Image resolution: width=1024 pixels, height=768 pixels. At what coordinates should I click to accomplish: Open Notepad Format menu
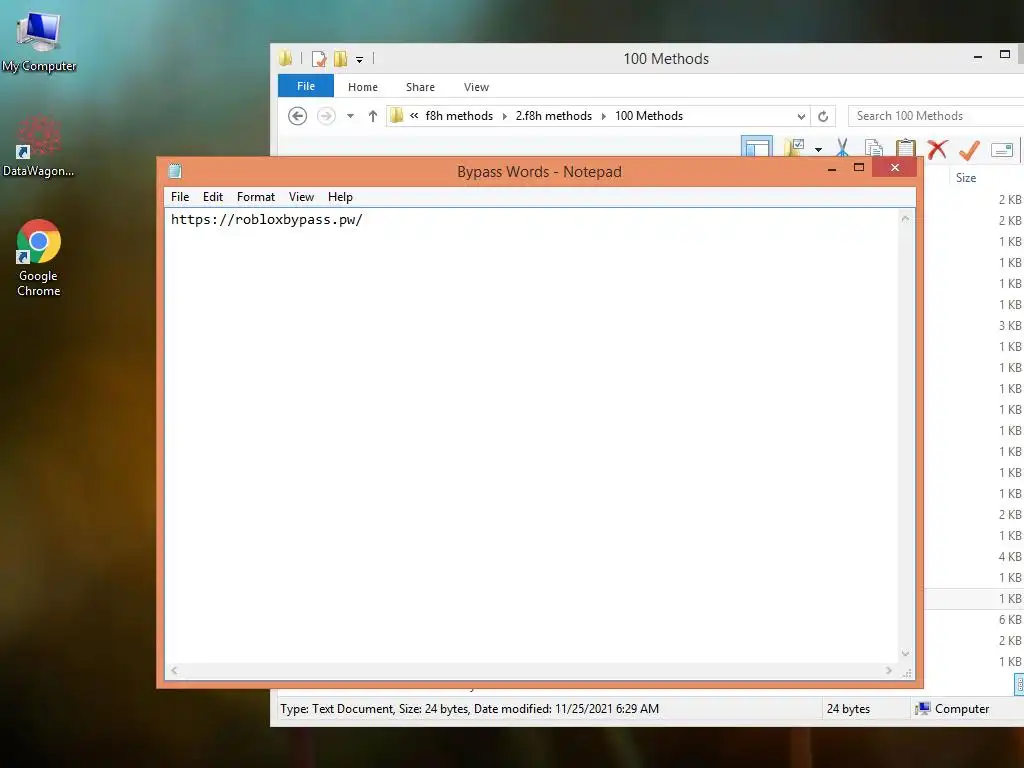[255, 197]
